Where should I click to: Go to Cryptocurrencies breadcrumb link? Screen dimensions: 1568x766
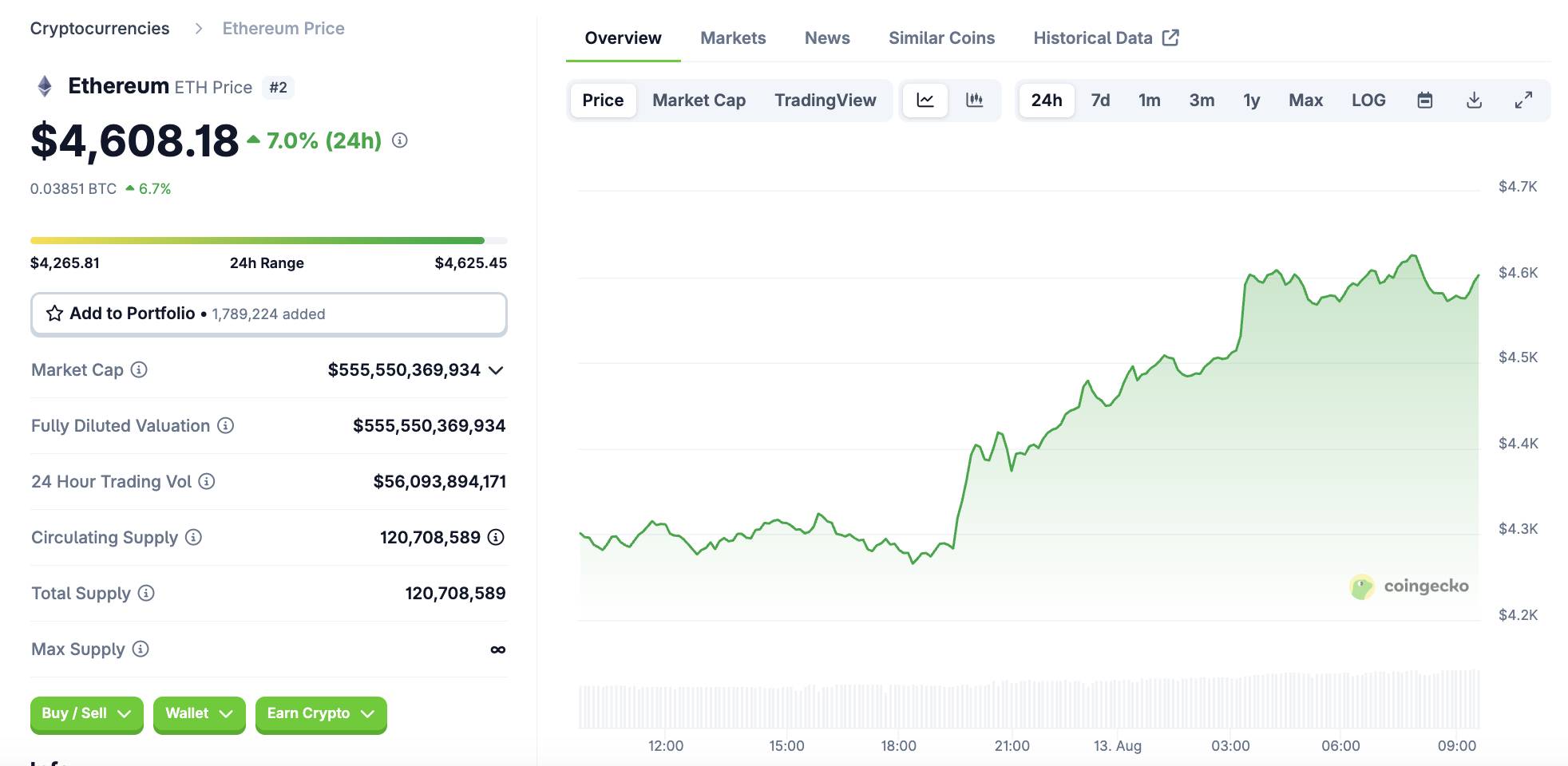(x=100, y=29)
